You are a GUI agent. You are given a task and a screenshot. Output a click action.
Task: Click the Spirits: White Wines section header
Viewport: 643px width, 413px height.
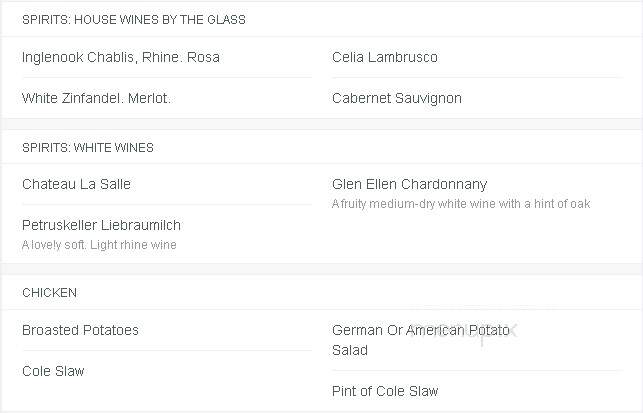tap(88, 148)
